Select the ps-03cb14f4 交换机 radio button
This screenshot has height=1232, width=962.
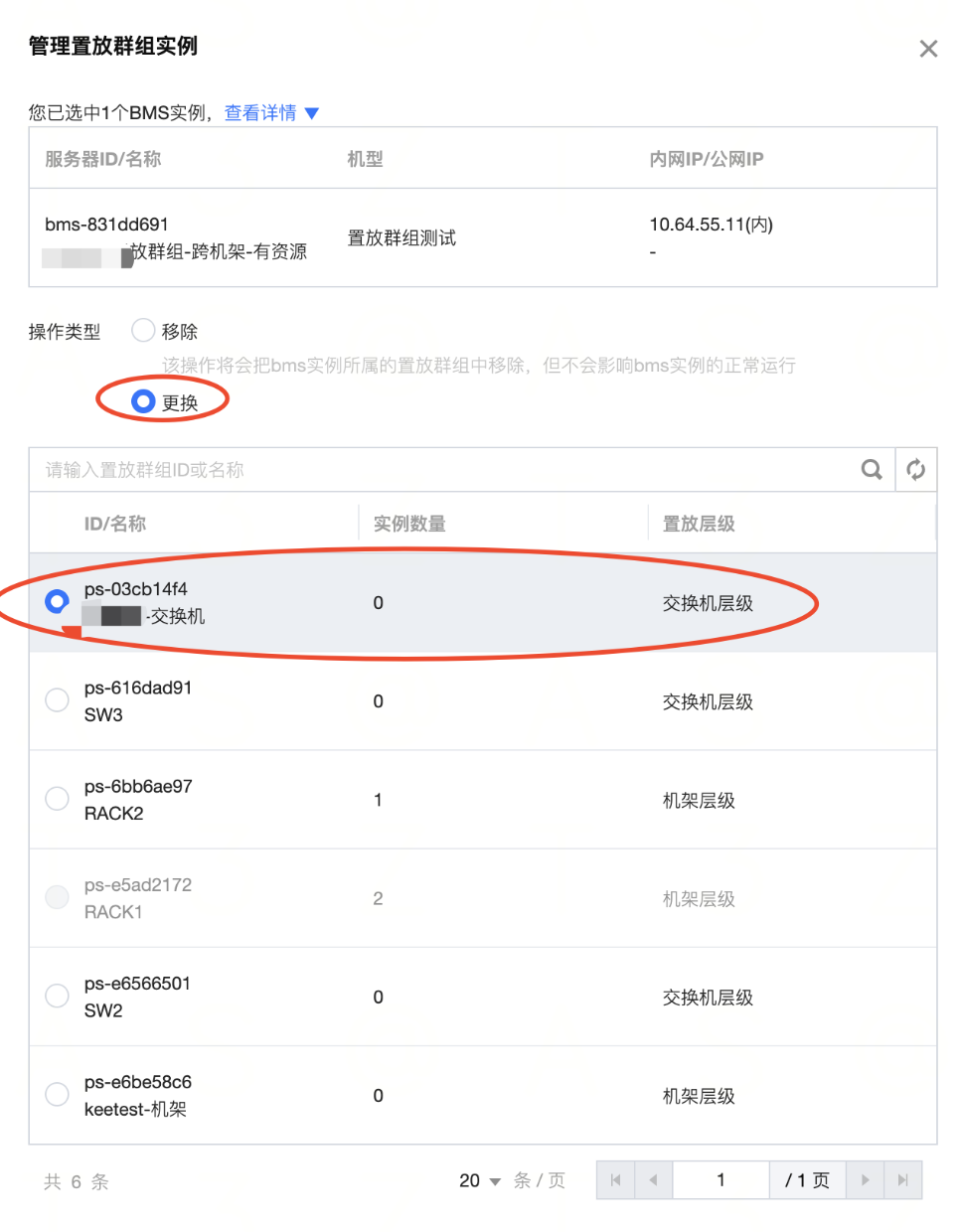pos(58,601)
